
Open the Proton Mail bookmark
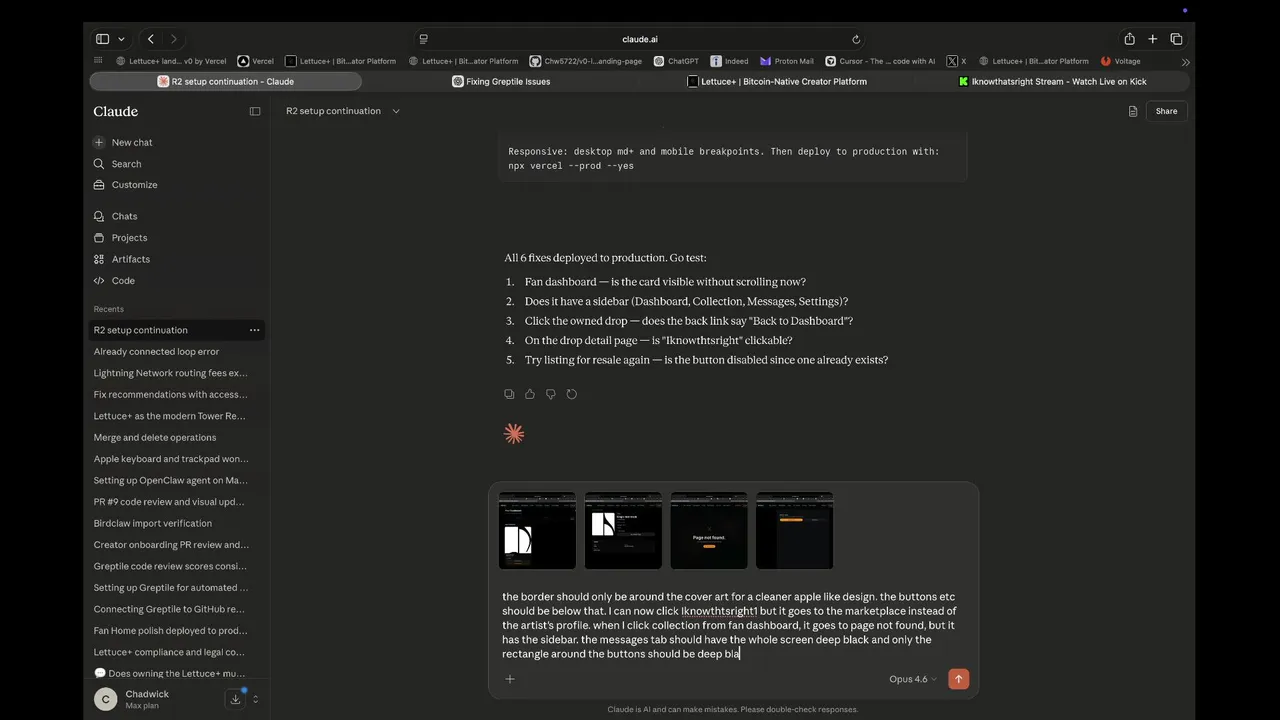click(787, 61)
